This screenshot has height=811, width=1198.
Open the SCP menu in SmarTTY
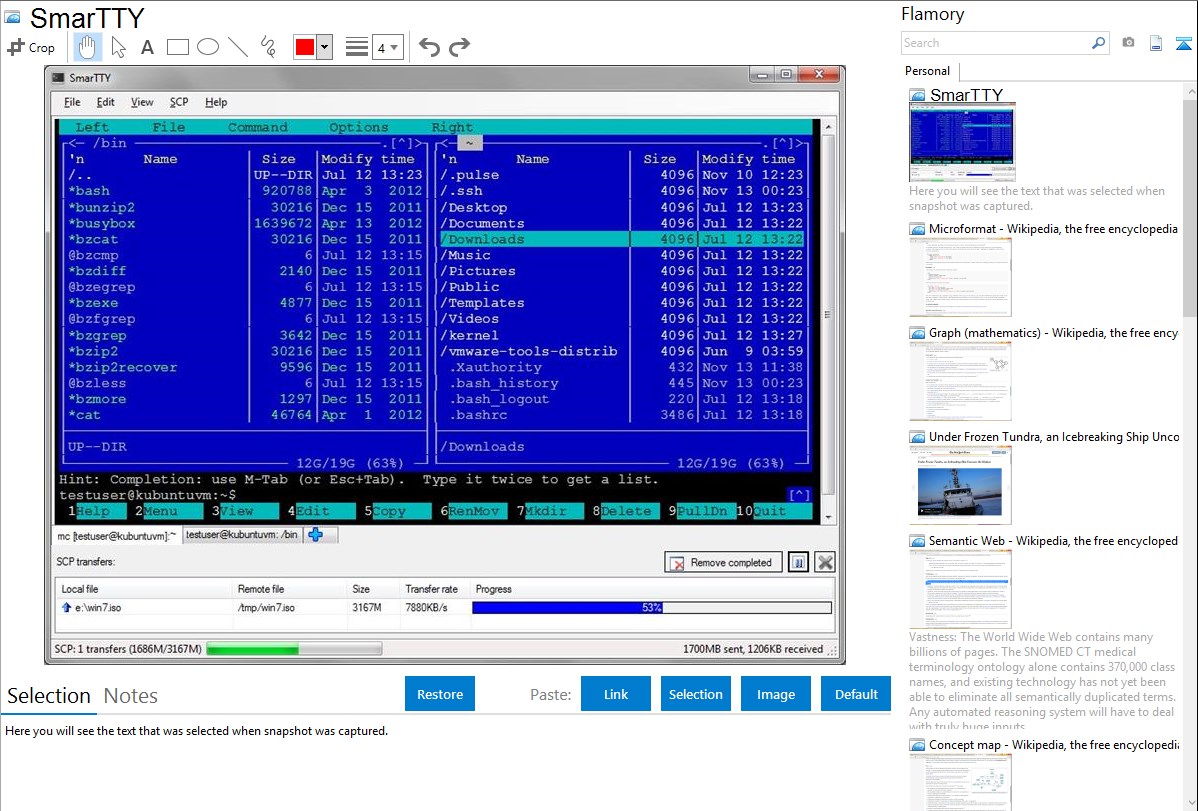(179, 102)
